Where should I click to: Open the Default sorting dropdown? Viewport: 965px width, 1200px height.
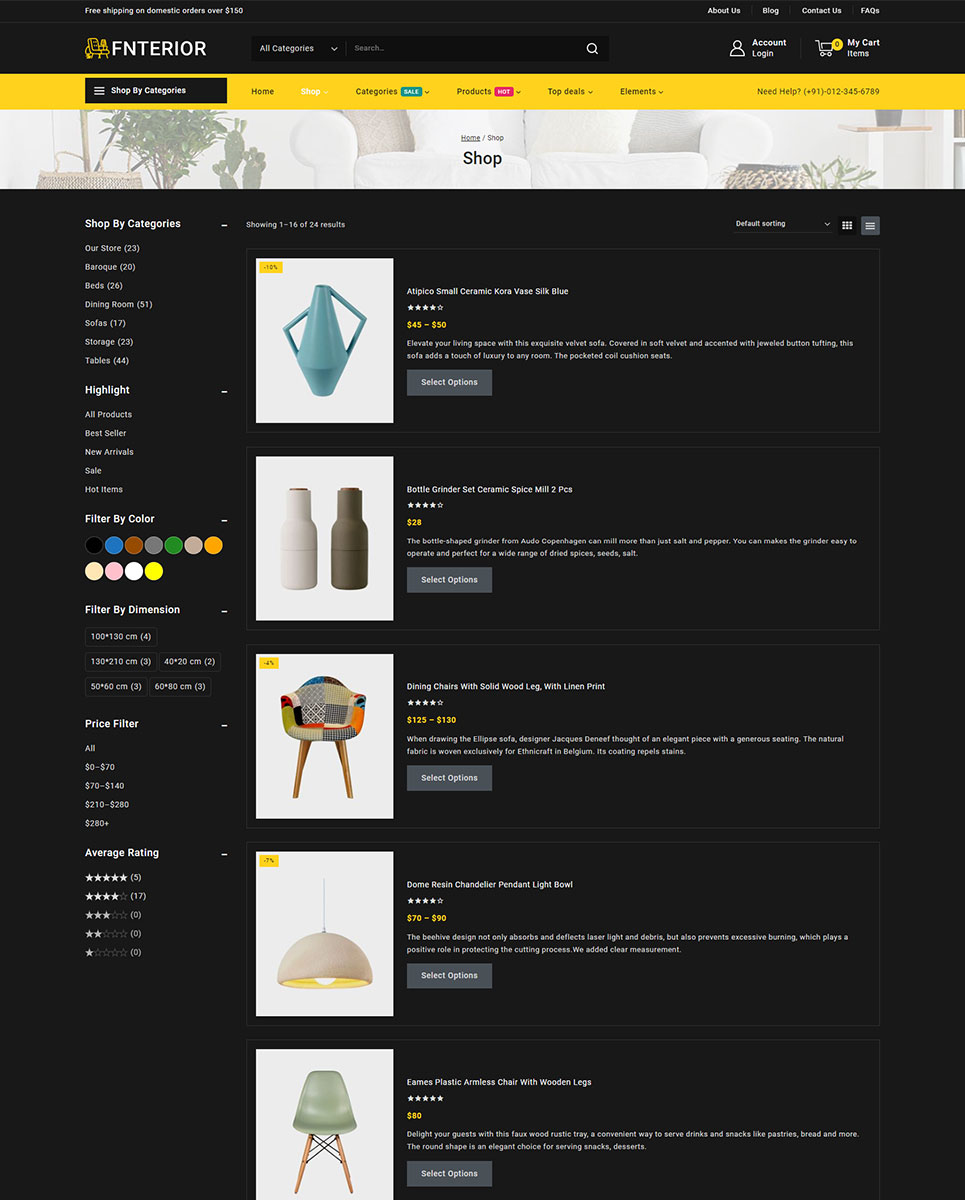point(782,224)
